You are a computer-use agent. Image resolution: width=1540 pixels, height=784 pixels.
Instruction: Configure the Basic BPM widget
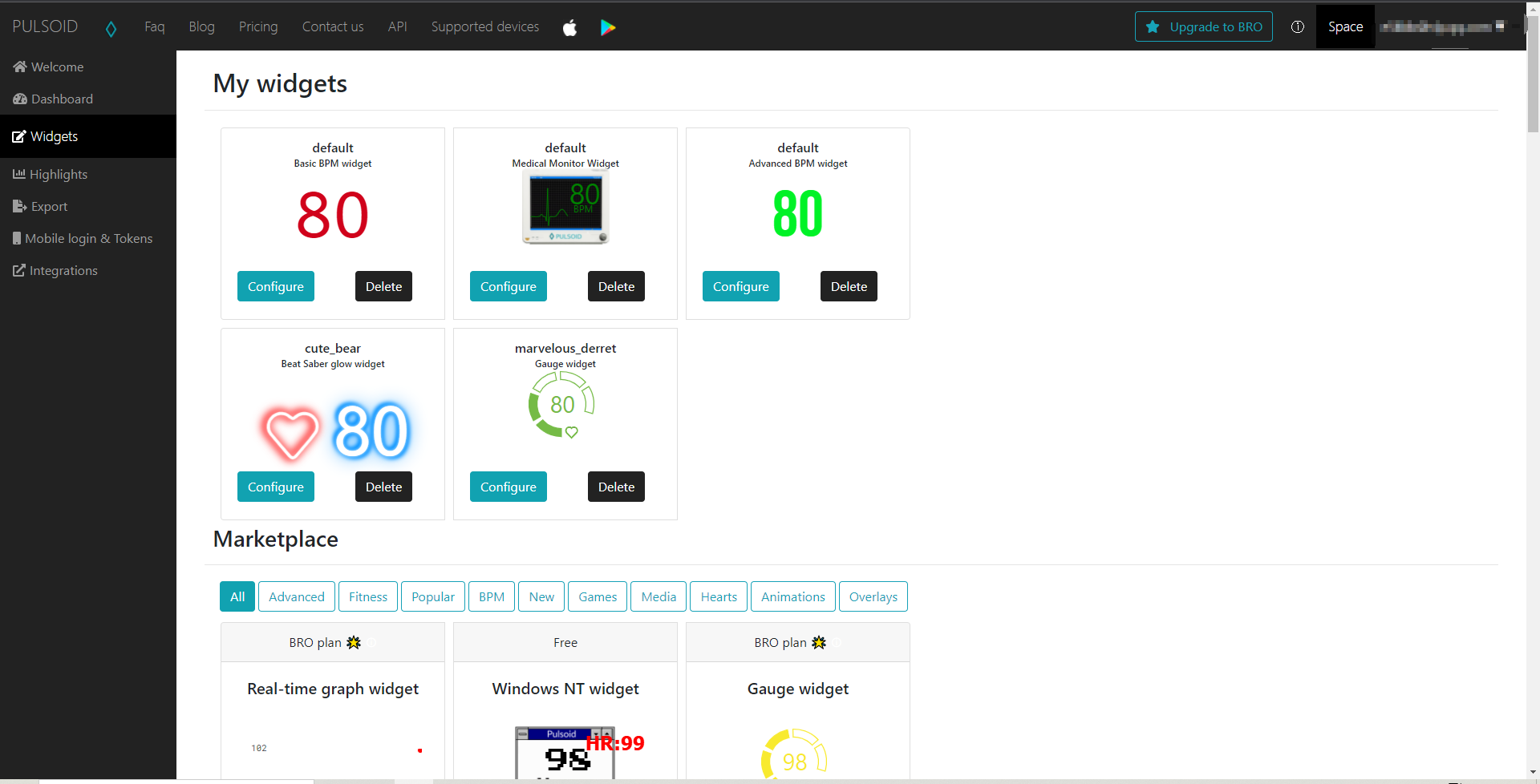pyautogui.click(x=276, y=286)
